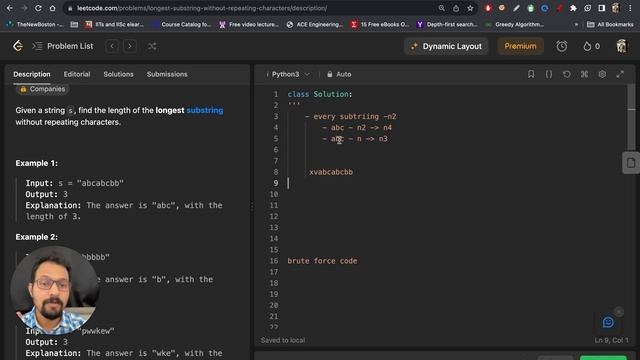Expand the editor to fullscreen

pos(620,74)
